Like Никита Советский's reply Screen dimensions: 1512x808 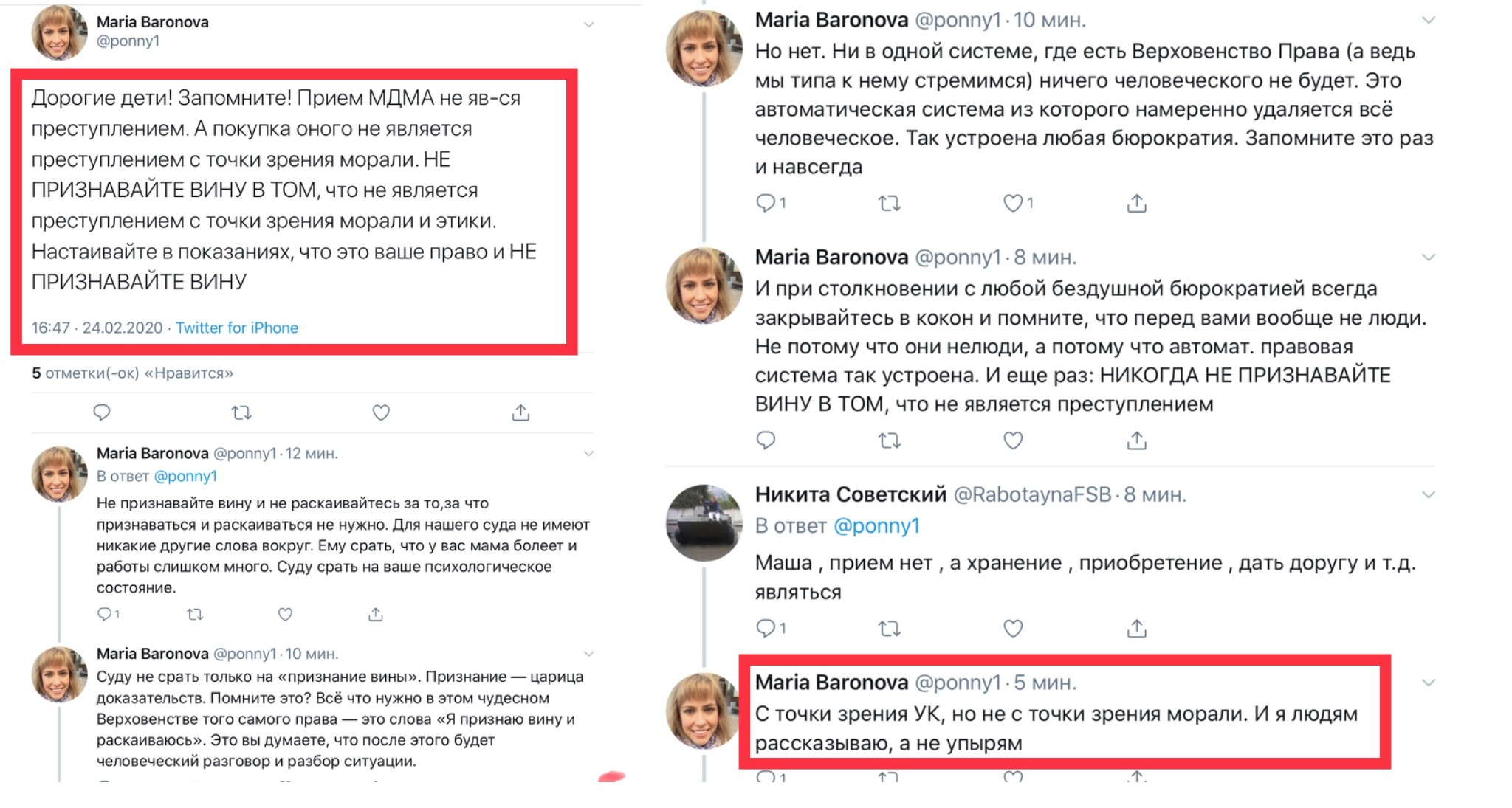tap(1012, 628)
